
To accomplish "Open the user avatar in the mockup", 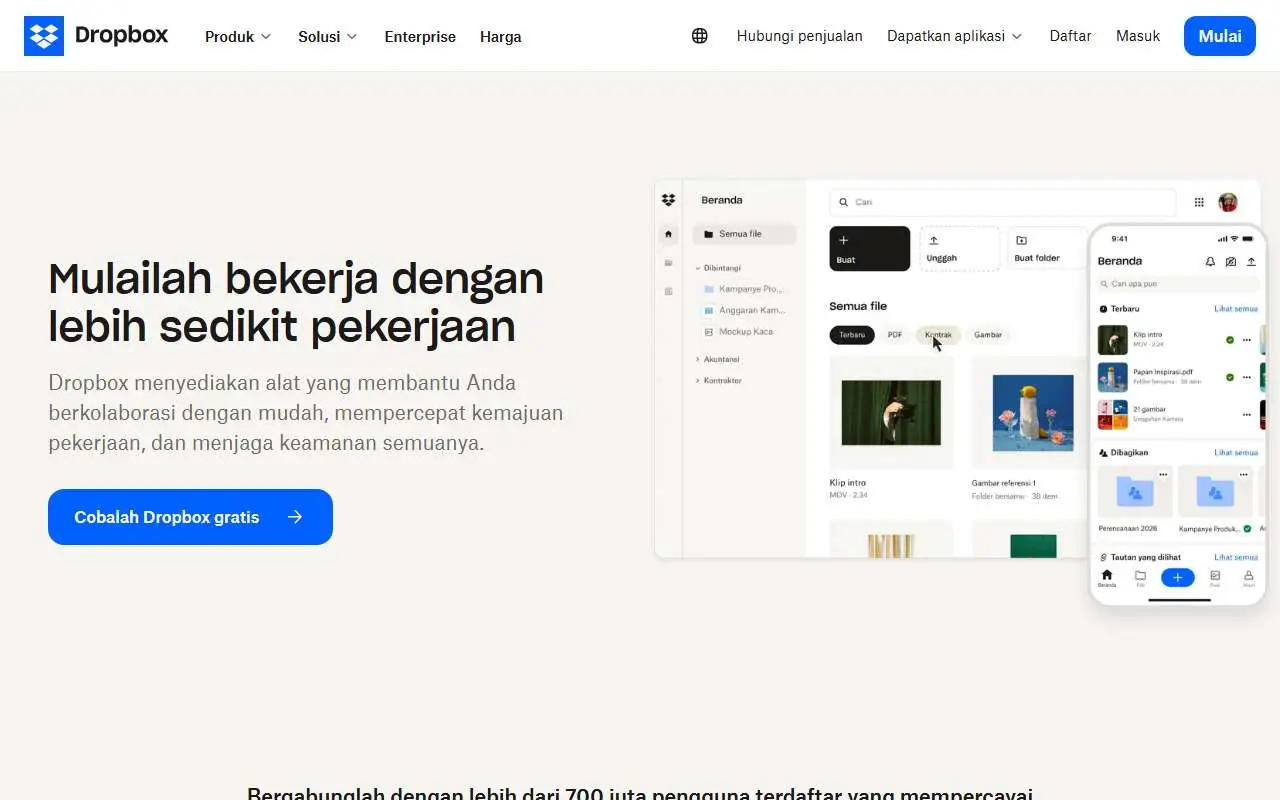I will point(1228,202).
